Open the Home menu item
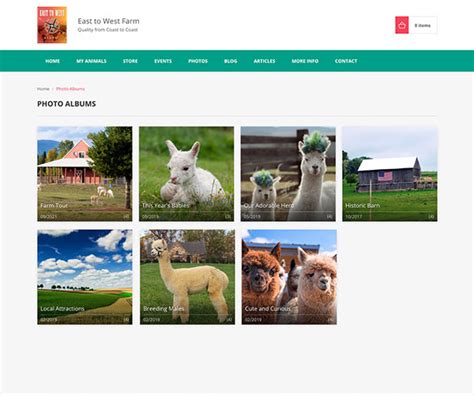 pos(53,61)
